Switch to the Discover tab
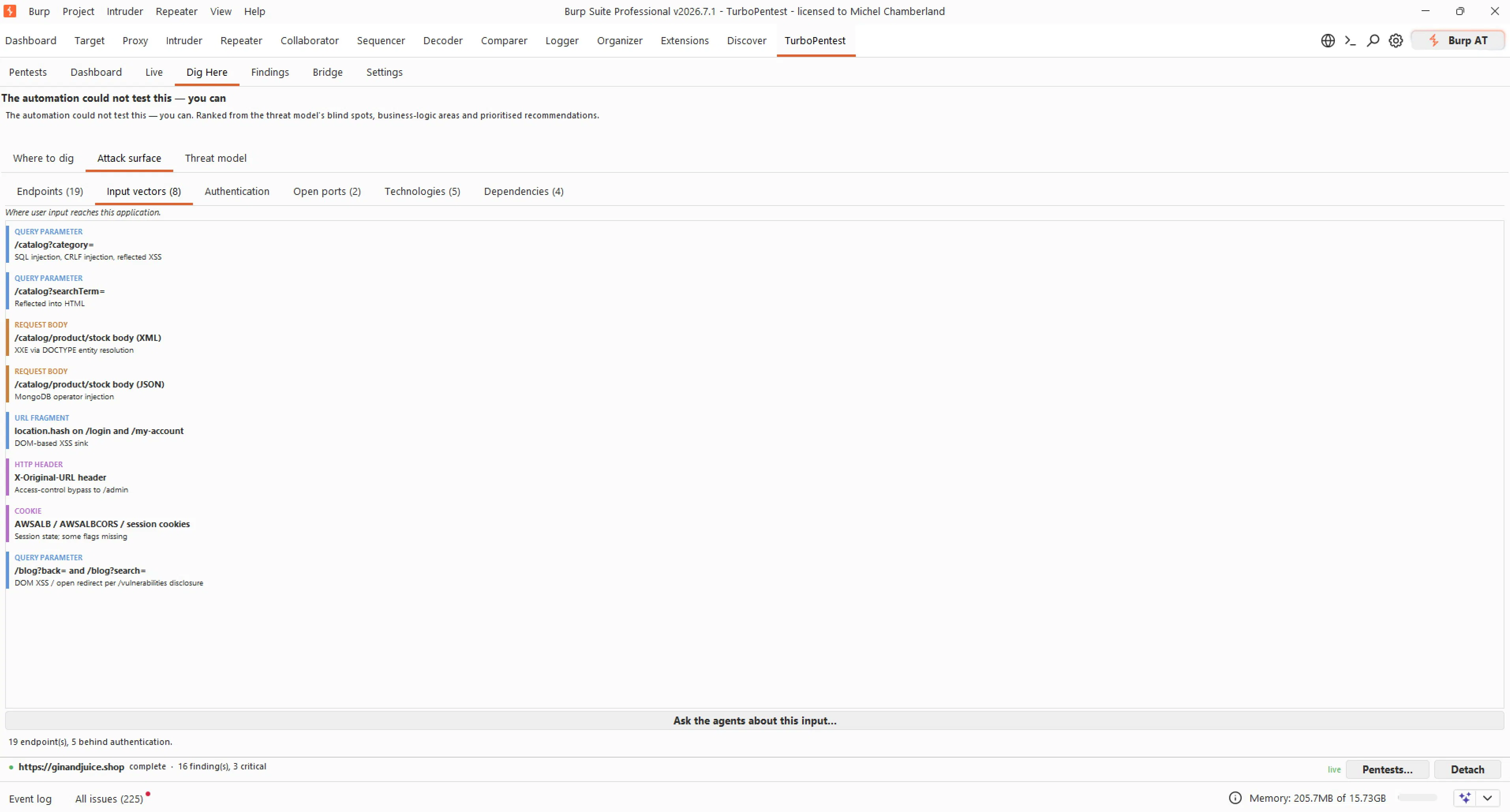Image resolution: width=1510 pixels, height=812 pixels. (747, 41)
